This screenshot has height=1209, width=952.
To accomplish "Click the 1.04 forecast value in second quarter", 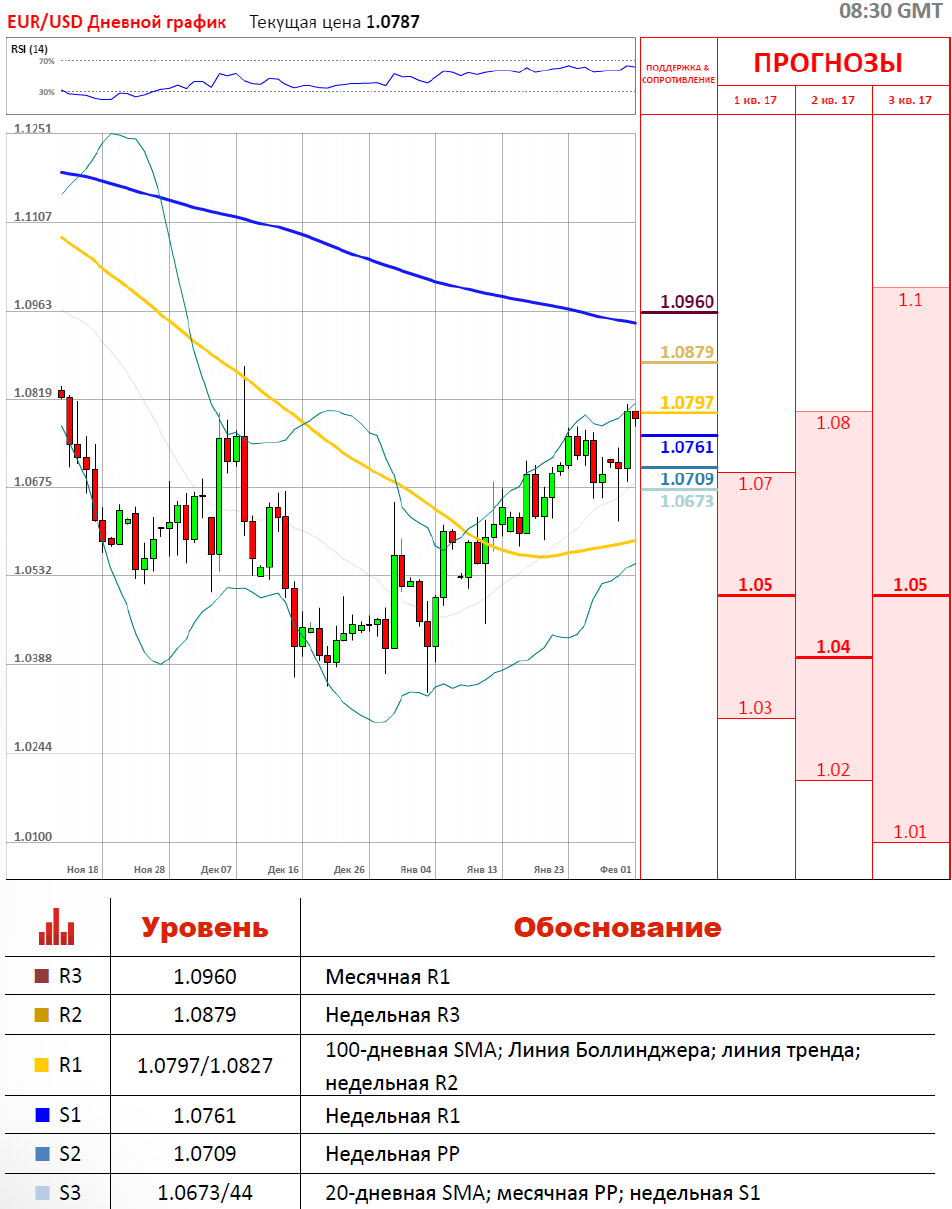I will click(x=833, y=647).
